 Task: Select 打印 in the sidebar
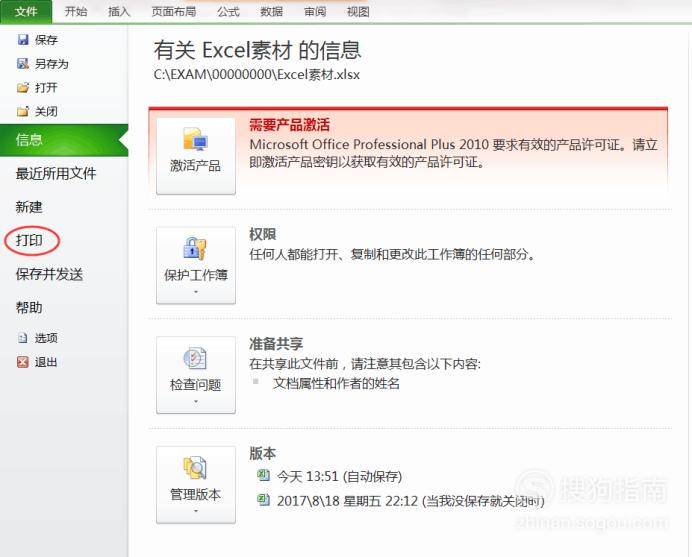29,241
